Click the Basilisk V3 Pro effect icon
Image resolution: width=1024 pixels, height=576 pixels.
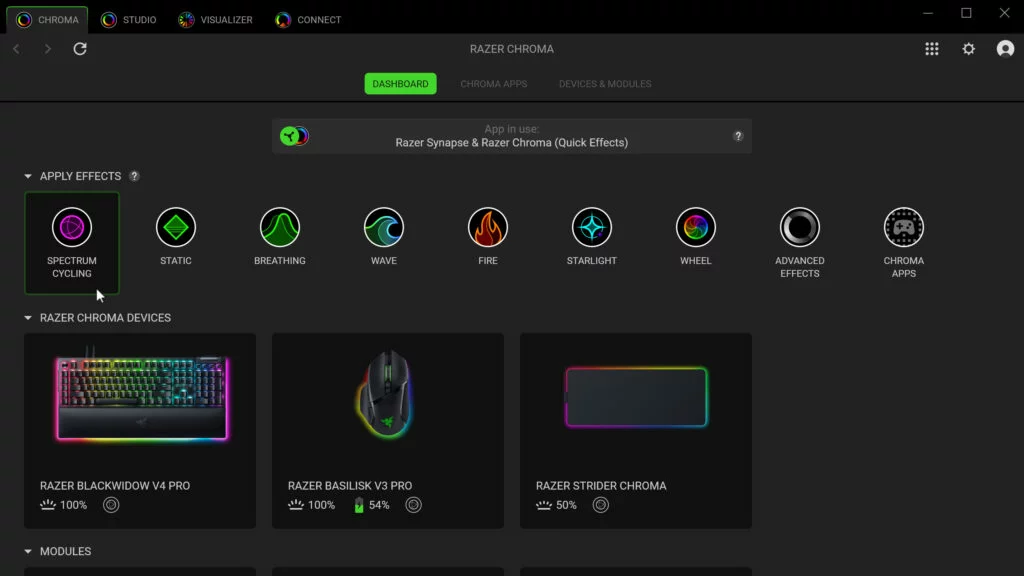pos(413,505)
